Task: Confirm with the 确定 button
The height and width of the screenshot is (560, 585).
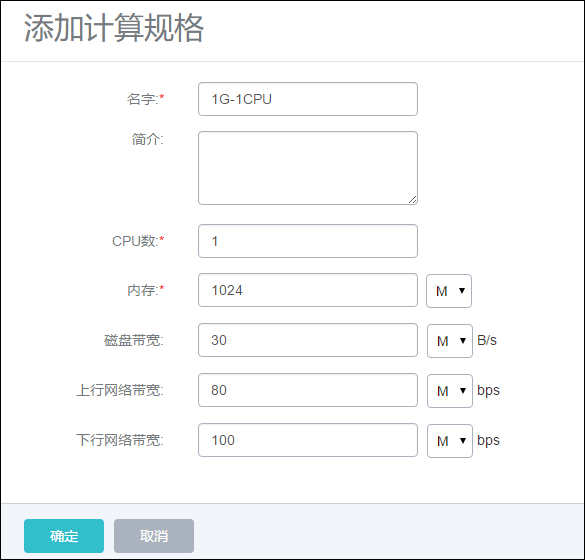Action: coord(64,536)
